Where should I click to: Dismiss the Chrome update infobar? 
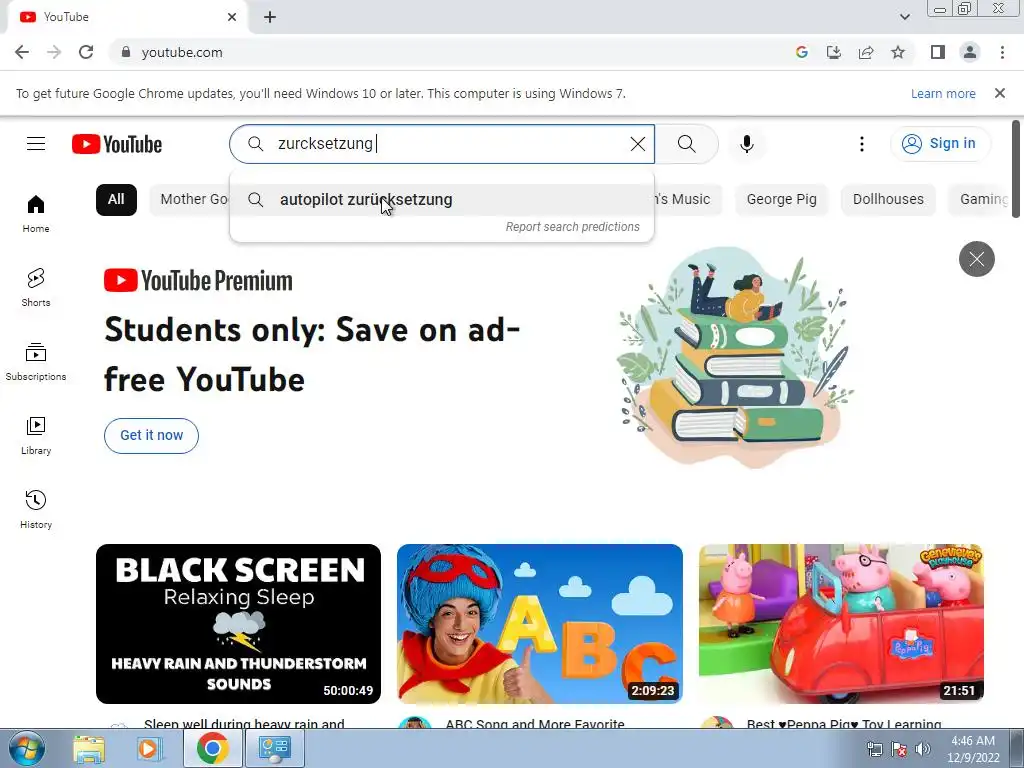1000,93
